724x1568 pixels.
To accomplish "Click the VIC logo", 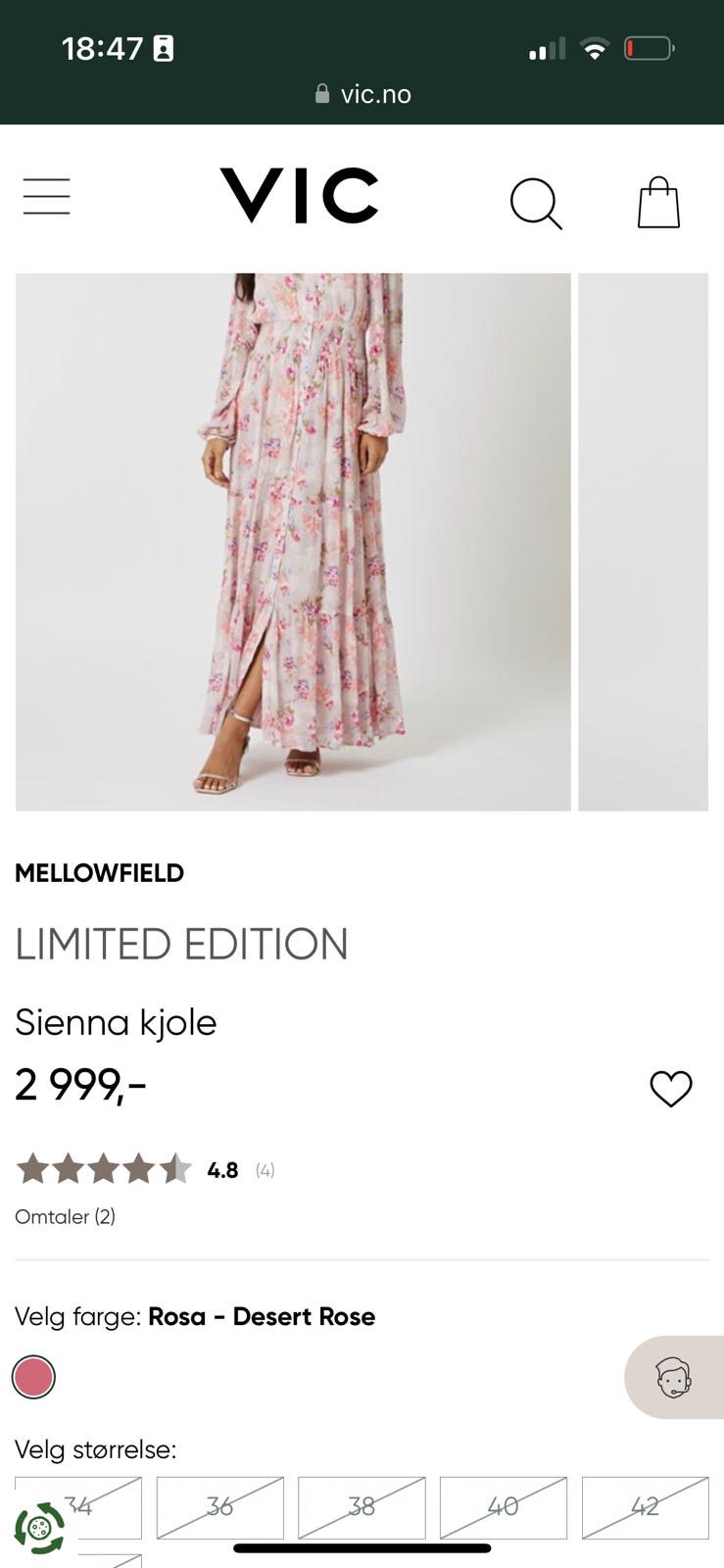I will [299, 196].
